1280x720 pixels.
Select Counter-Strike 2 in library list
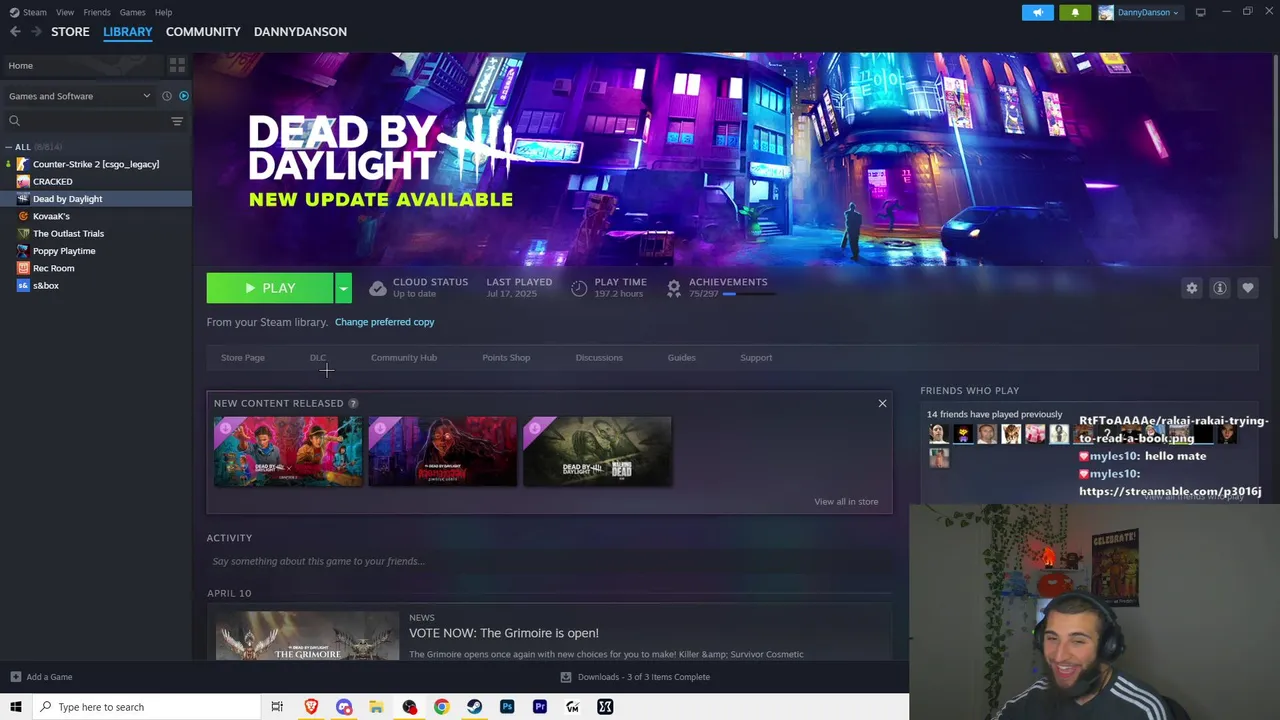coord(96,164)
